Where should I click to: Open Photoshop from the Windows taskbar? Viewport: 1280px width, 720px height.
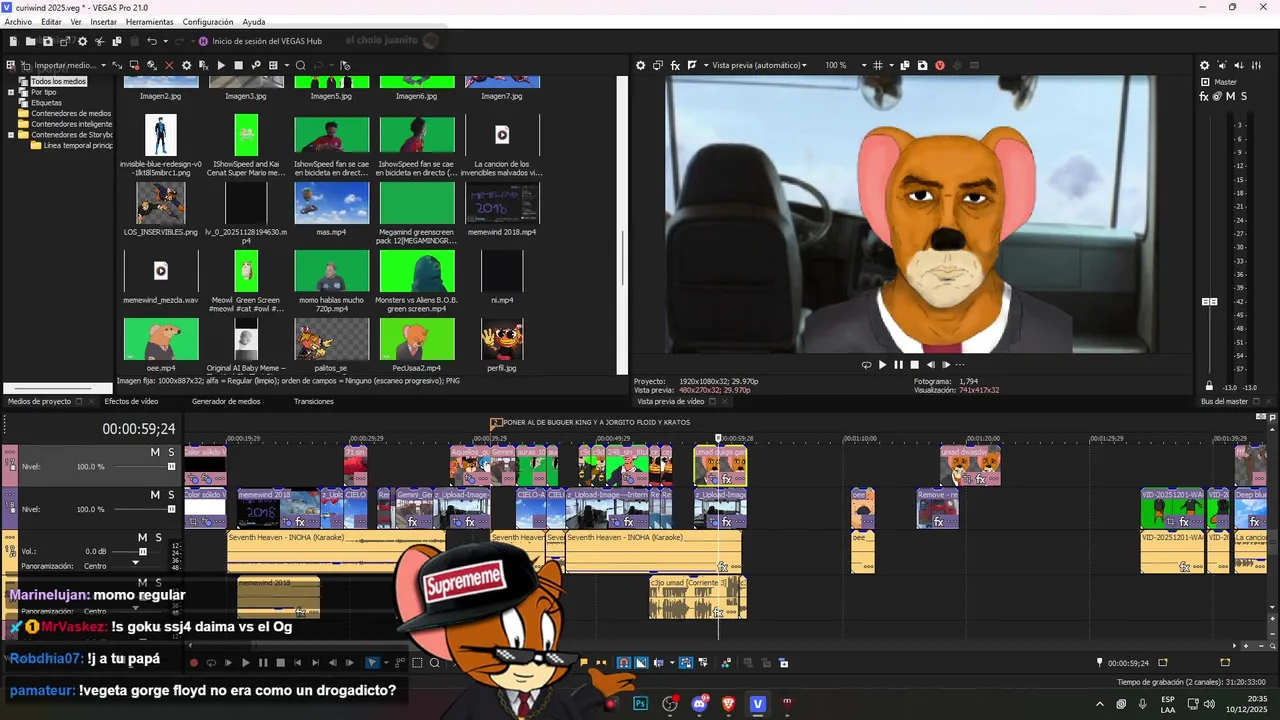641,704
